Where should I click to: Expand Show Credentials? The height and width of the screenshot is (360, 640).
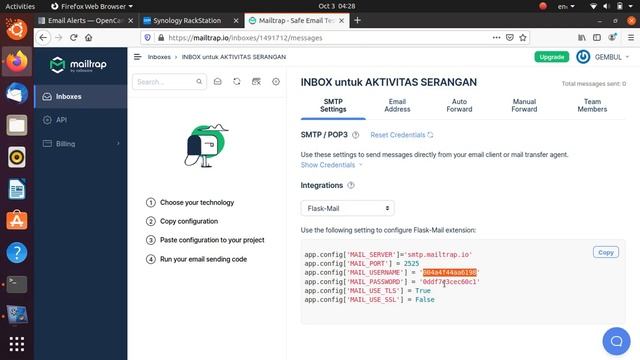click(x=331, y=165)
